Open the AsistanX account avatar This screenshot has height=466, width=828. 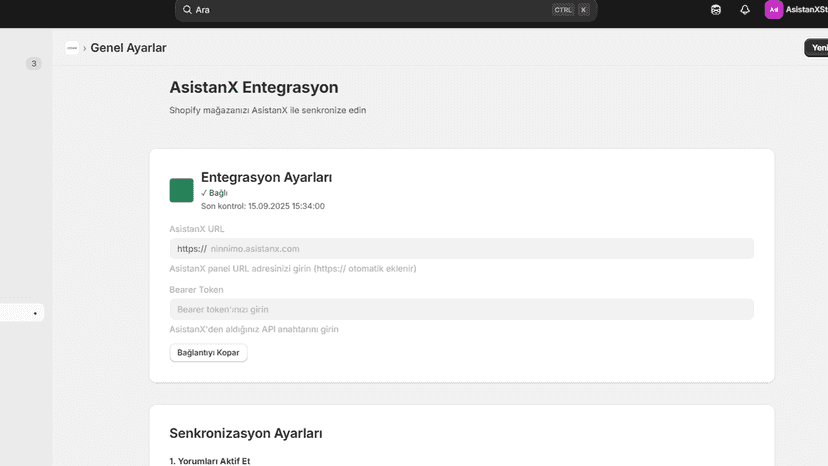774,10
